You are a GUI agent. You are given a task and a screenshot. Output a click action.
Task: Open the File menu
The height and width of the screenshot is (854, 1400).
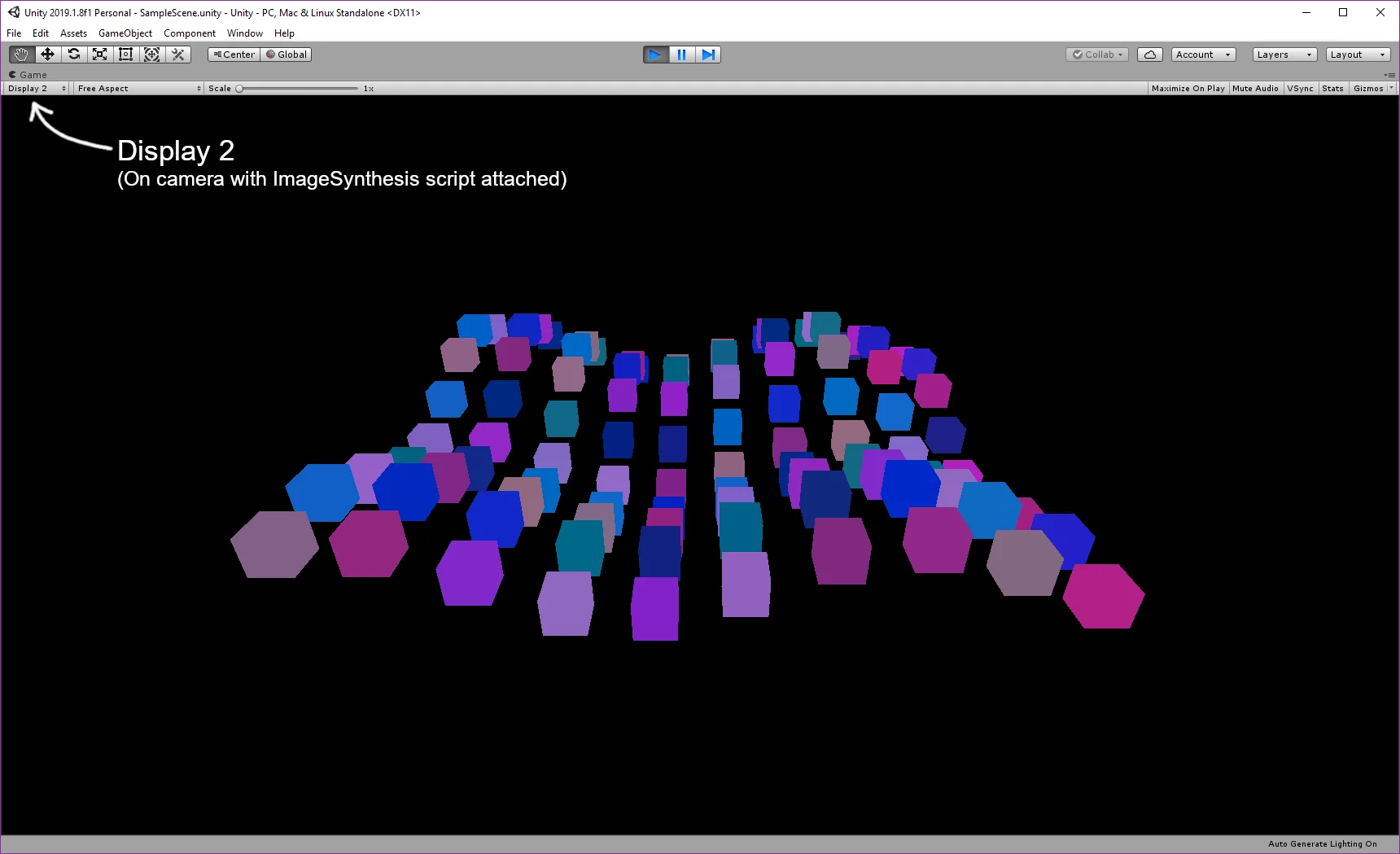click(x=14, y=33)
